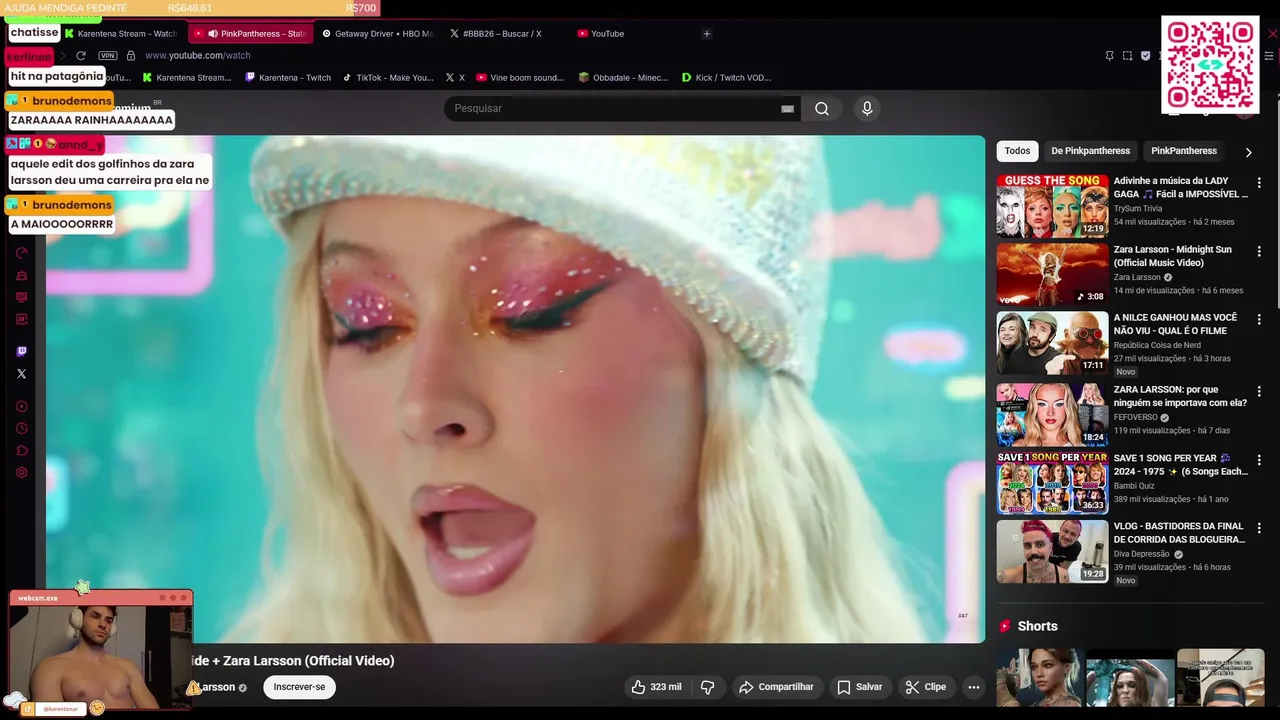Viewport: 1280px width, 720px height.
Task: Open the A NILCE GANHOU video thumbnail
Action: (1052, 343)
